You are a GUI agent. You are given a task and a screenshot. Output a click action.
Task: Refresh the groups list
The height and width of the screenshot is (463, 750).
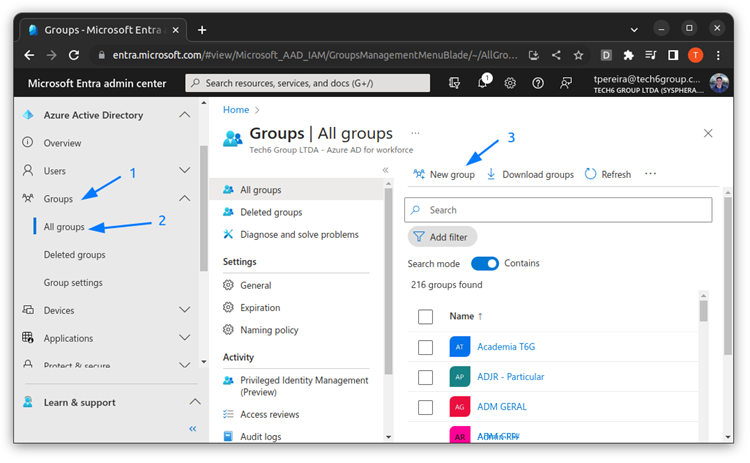[607, 174]
